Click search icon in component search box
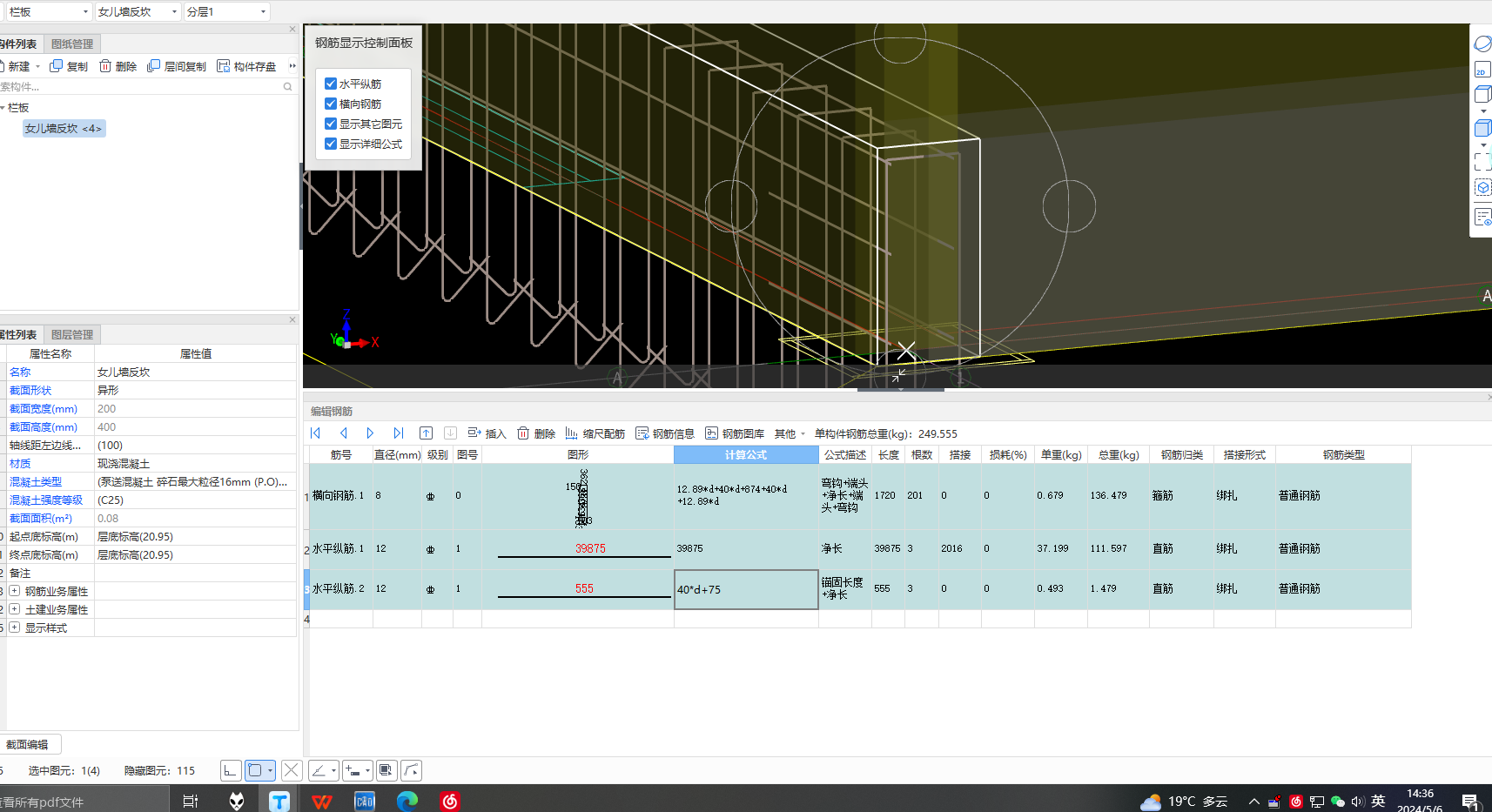This screenshot has height=812, width=1492. tap(287, 86)
